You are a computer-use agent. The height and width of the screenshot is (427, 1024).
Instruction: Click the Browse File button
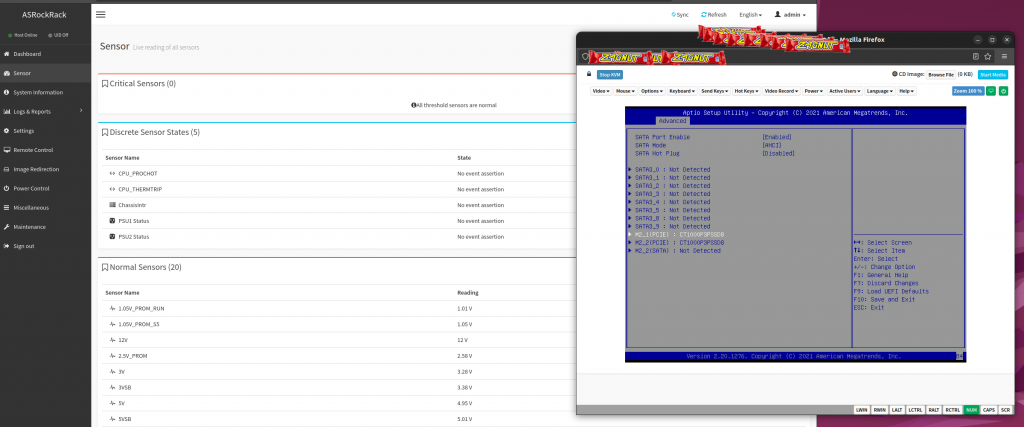click(940, 75)
